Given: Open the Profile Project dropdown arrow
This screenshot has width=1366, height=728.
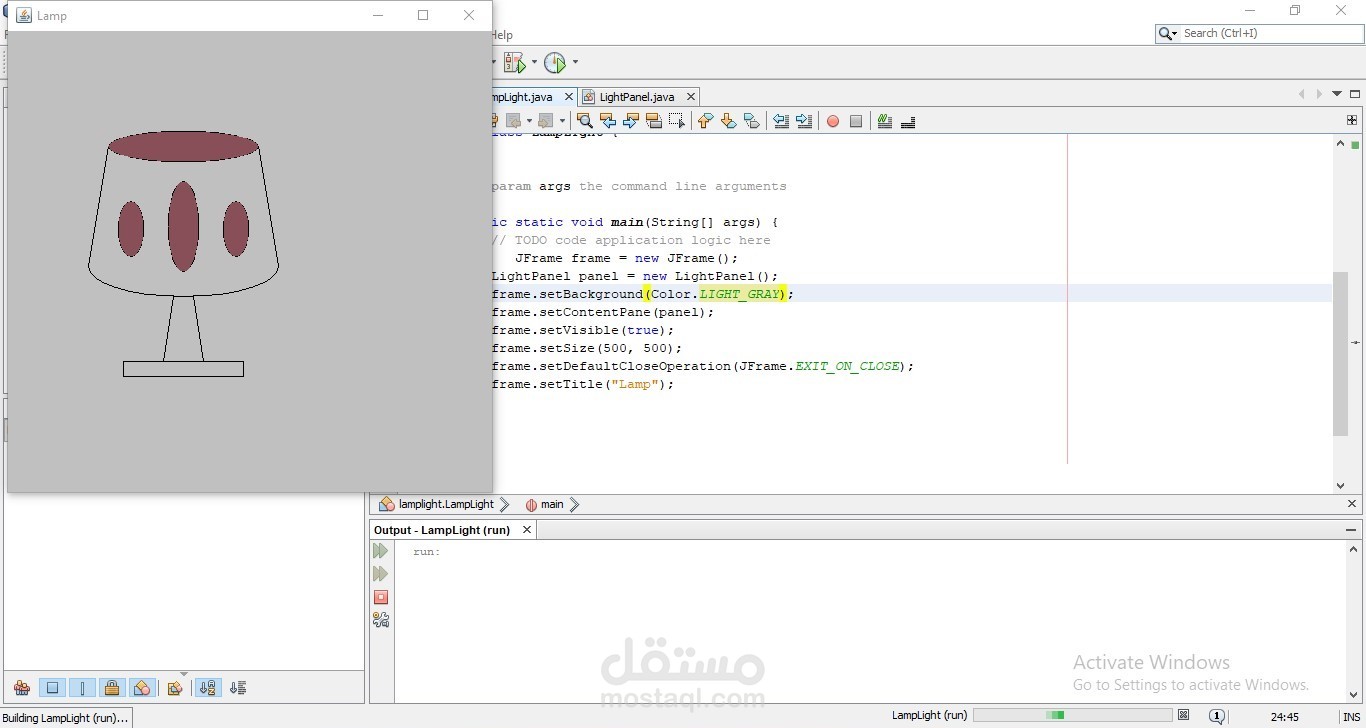Looking at the screenshot, I should [575, 63].
